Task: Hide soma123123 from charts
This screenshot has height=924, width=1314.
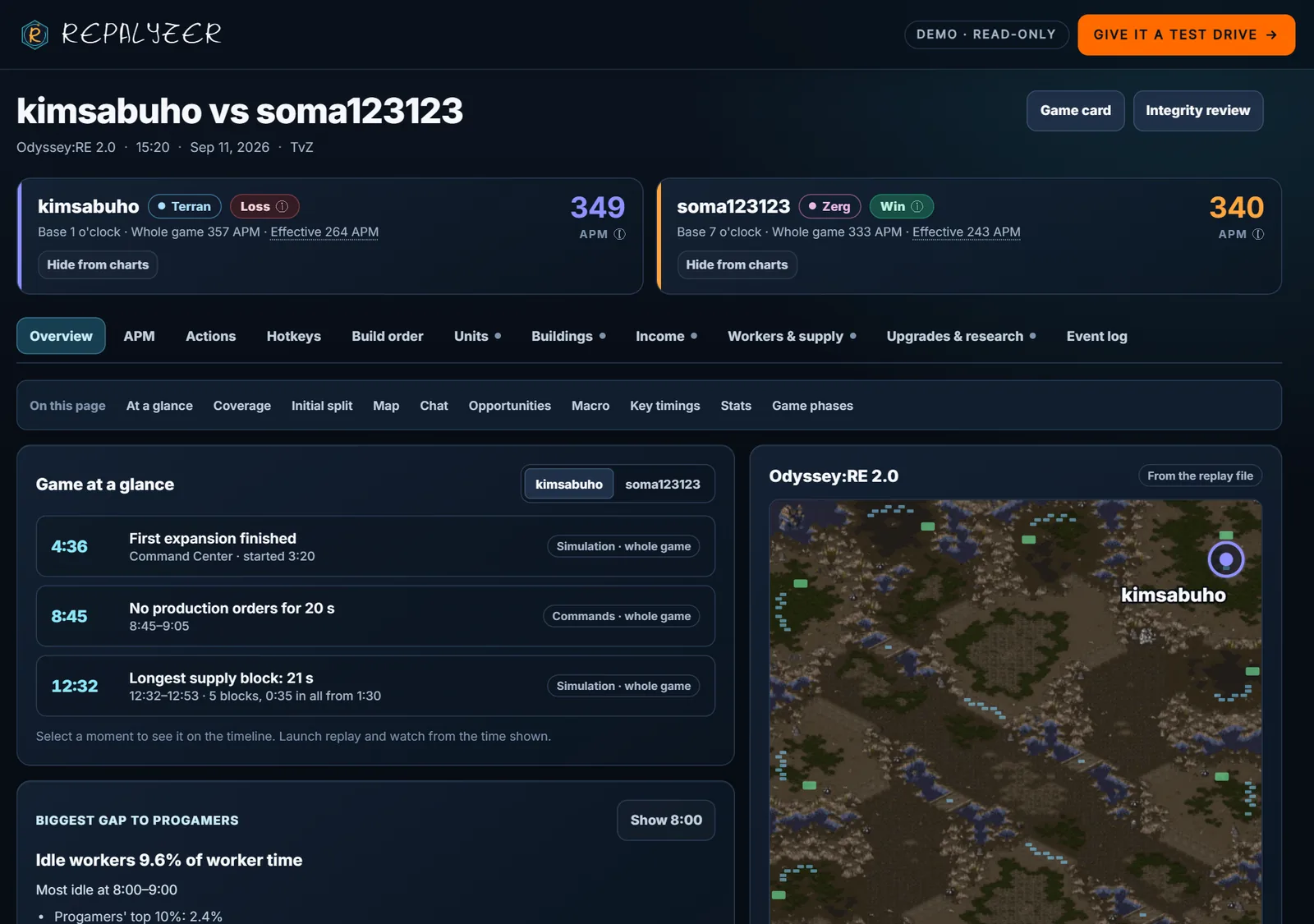Action: coord(737,264)
